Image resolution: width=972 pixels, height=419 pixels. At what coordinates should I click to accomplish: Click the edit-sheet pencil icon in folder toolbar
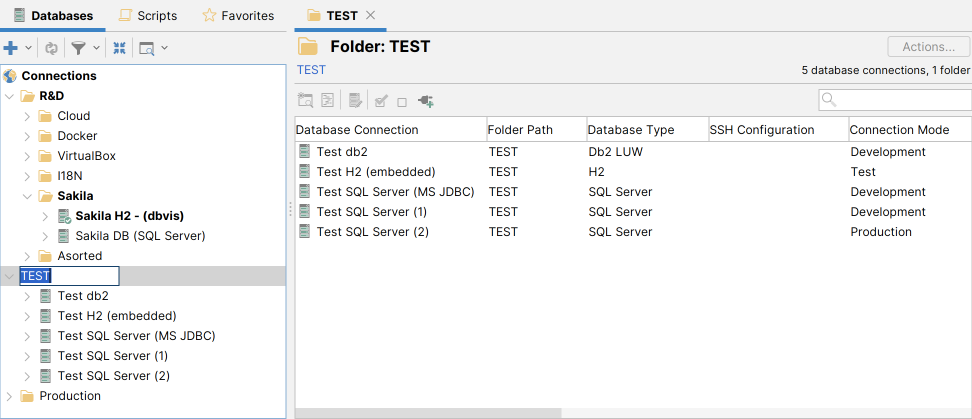[354, 101]
